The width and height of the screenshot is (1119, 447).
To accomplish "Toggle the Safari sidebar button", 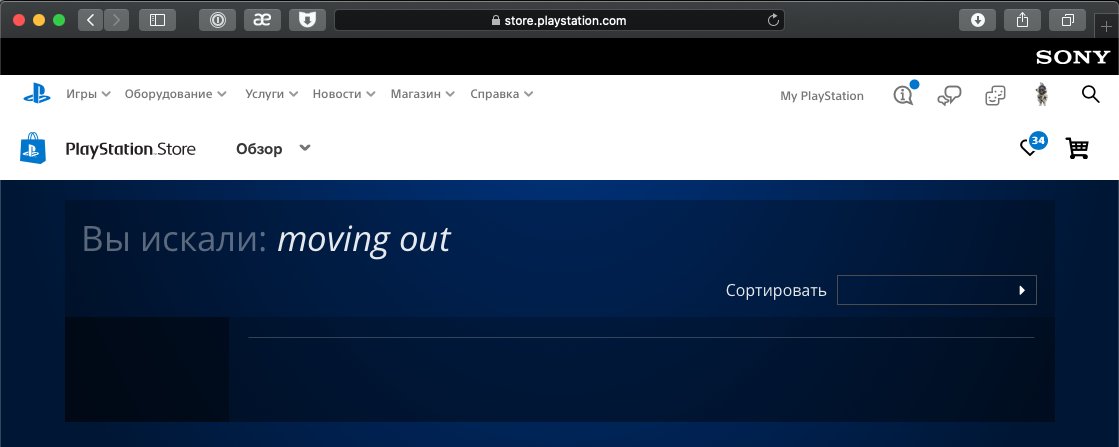I will click(x=157, y=20).
